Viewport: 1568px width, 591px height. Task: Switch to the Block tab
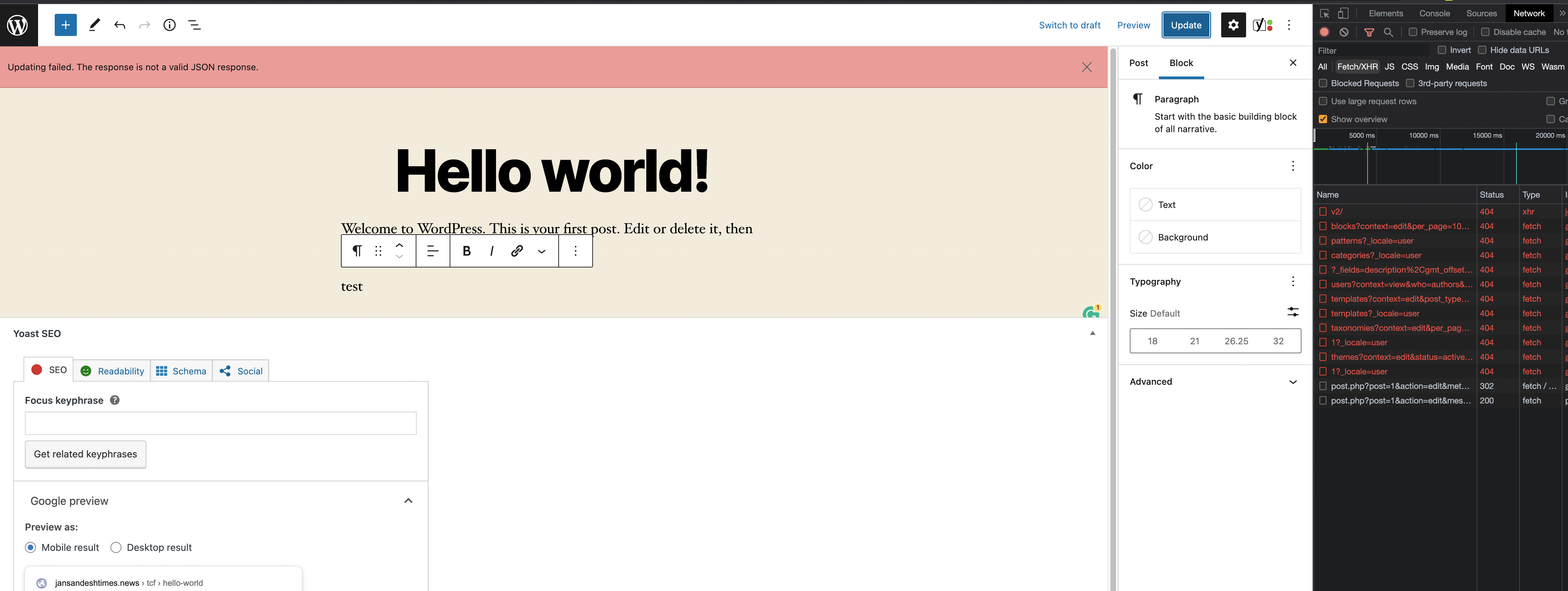1181,63
